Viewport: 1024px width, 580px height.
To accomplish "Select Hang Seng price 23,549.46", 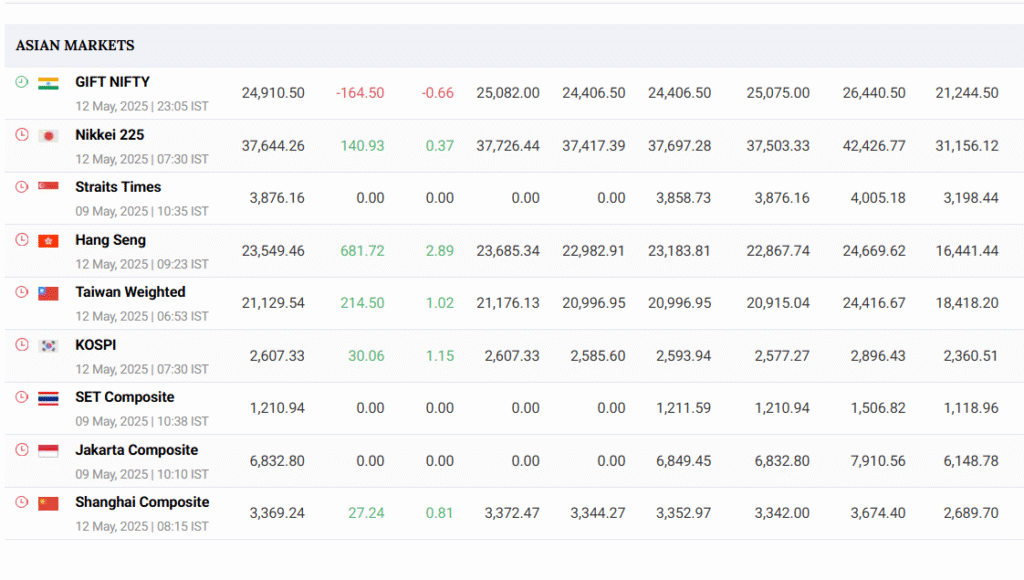I will click(x=273, y=251).
